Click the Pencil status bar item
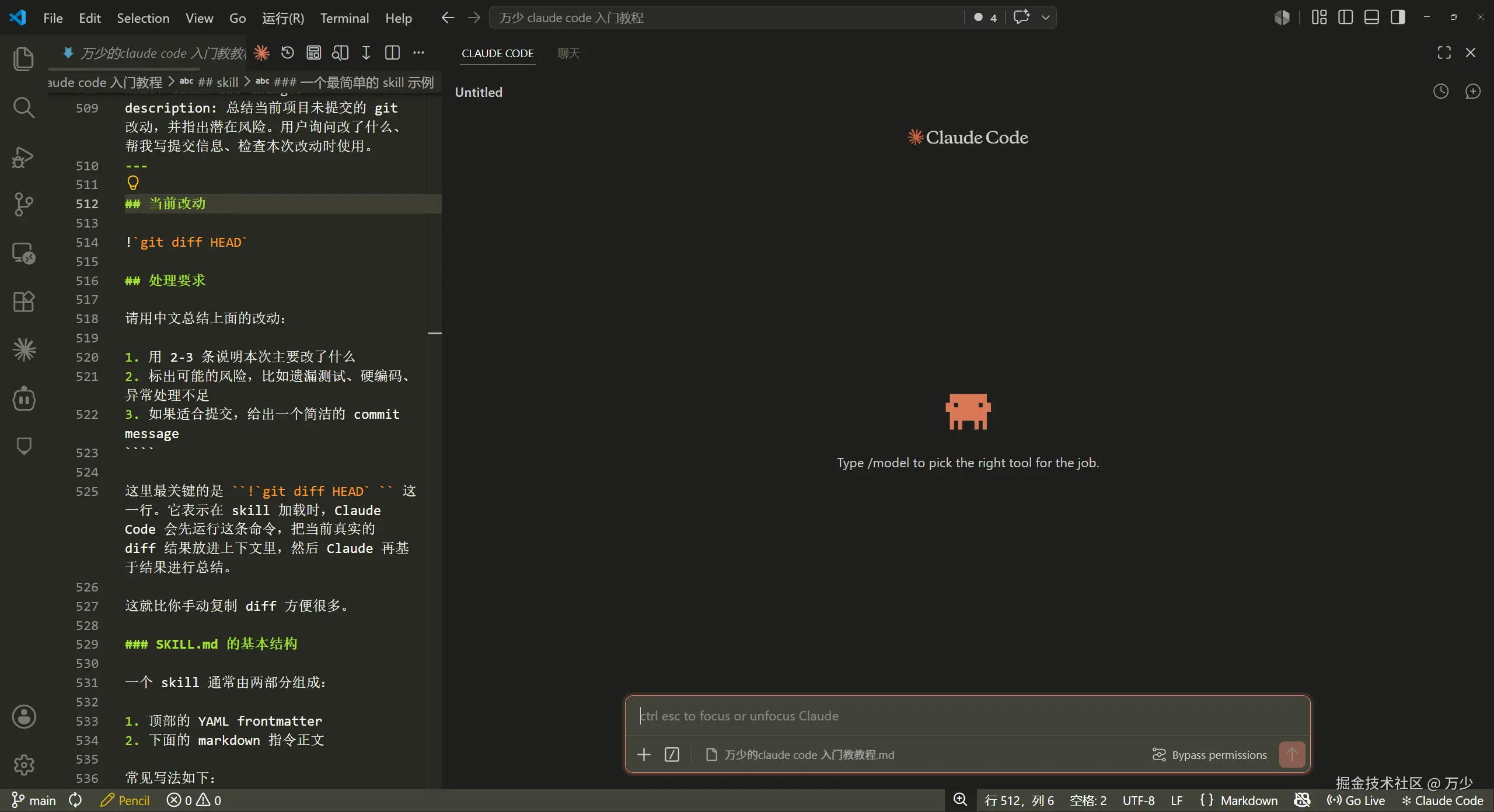 coord(125,800)
